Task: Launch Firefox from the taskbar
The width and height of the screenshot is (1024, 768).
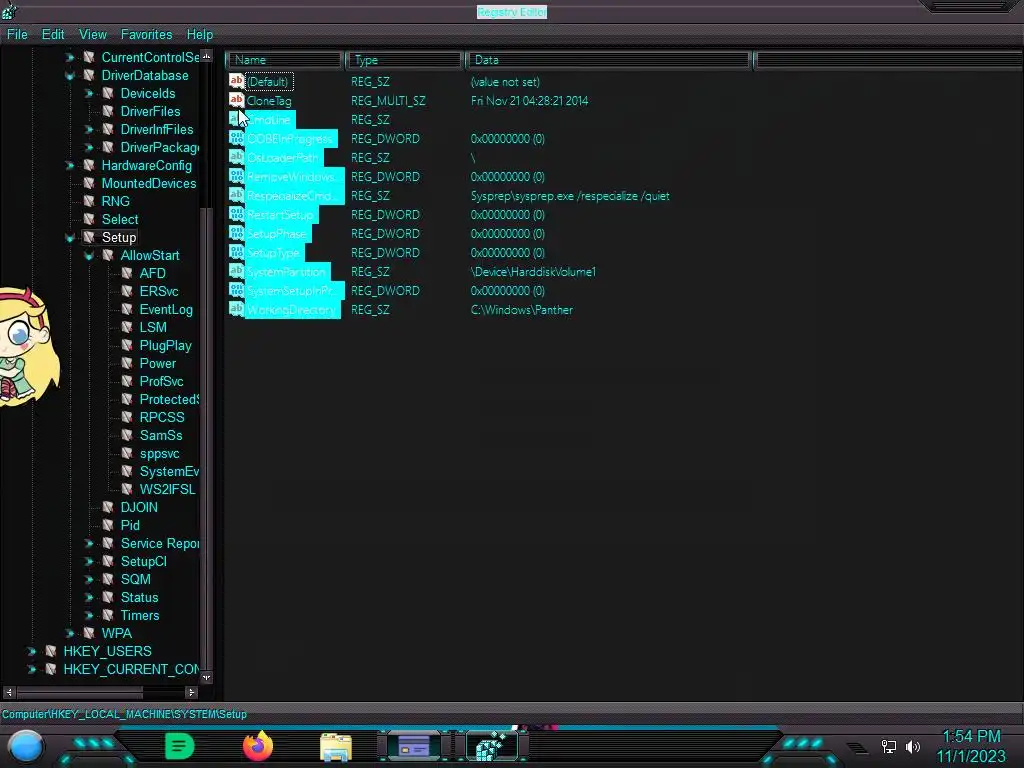Action: click(258, 746)
